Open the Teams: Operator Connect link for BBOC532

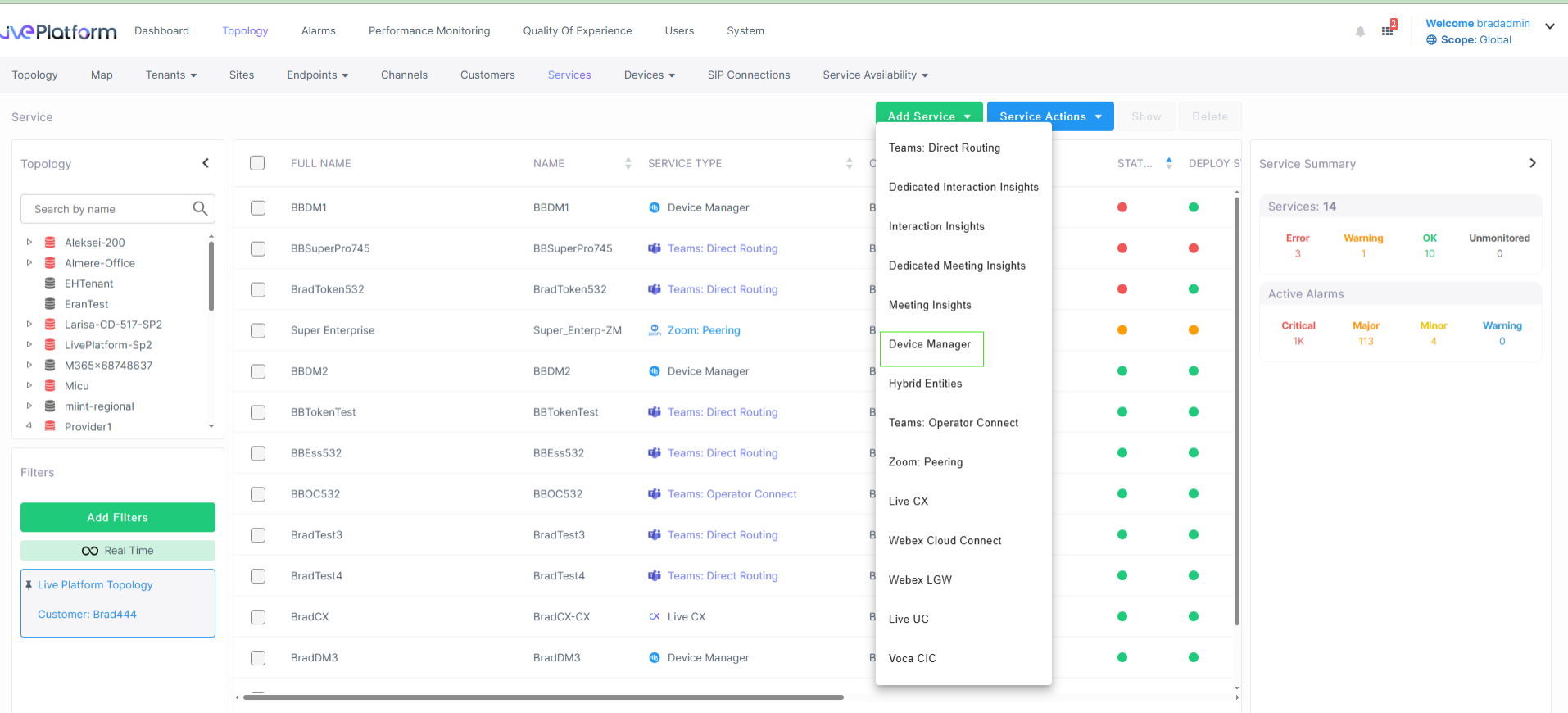732,494
